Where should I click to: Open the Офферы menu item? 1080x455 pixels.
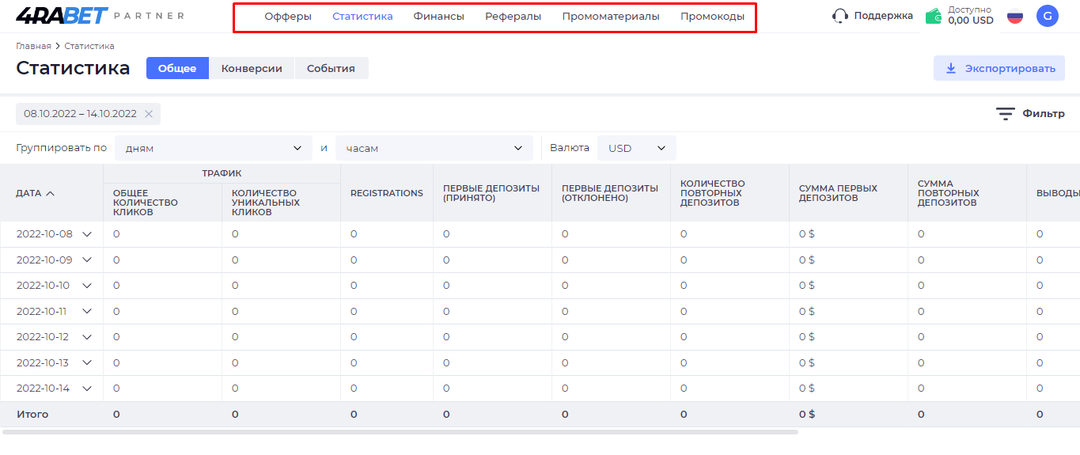point(288,17)
